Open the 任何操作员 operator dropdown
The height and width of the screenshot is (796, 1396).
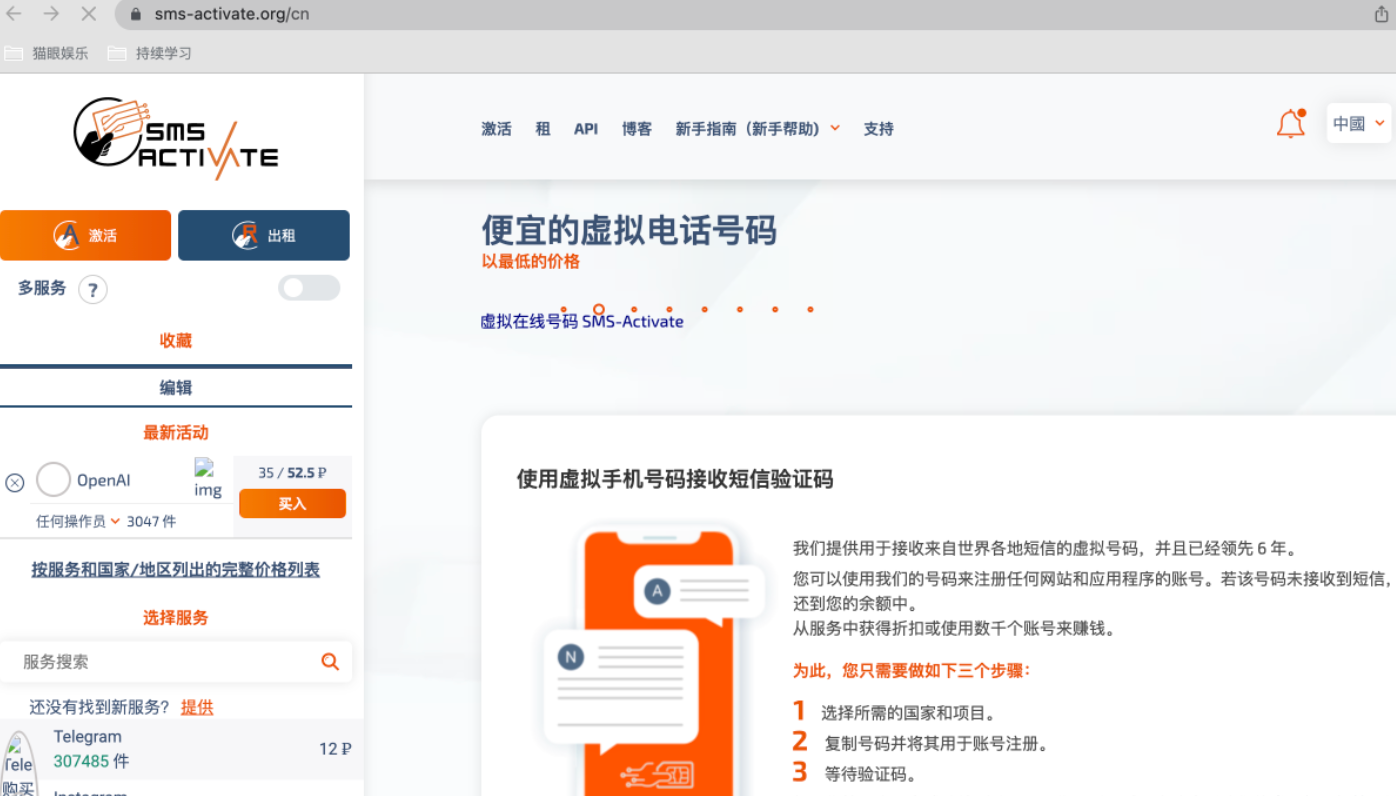click(78, 521)
